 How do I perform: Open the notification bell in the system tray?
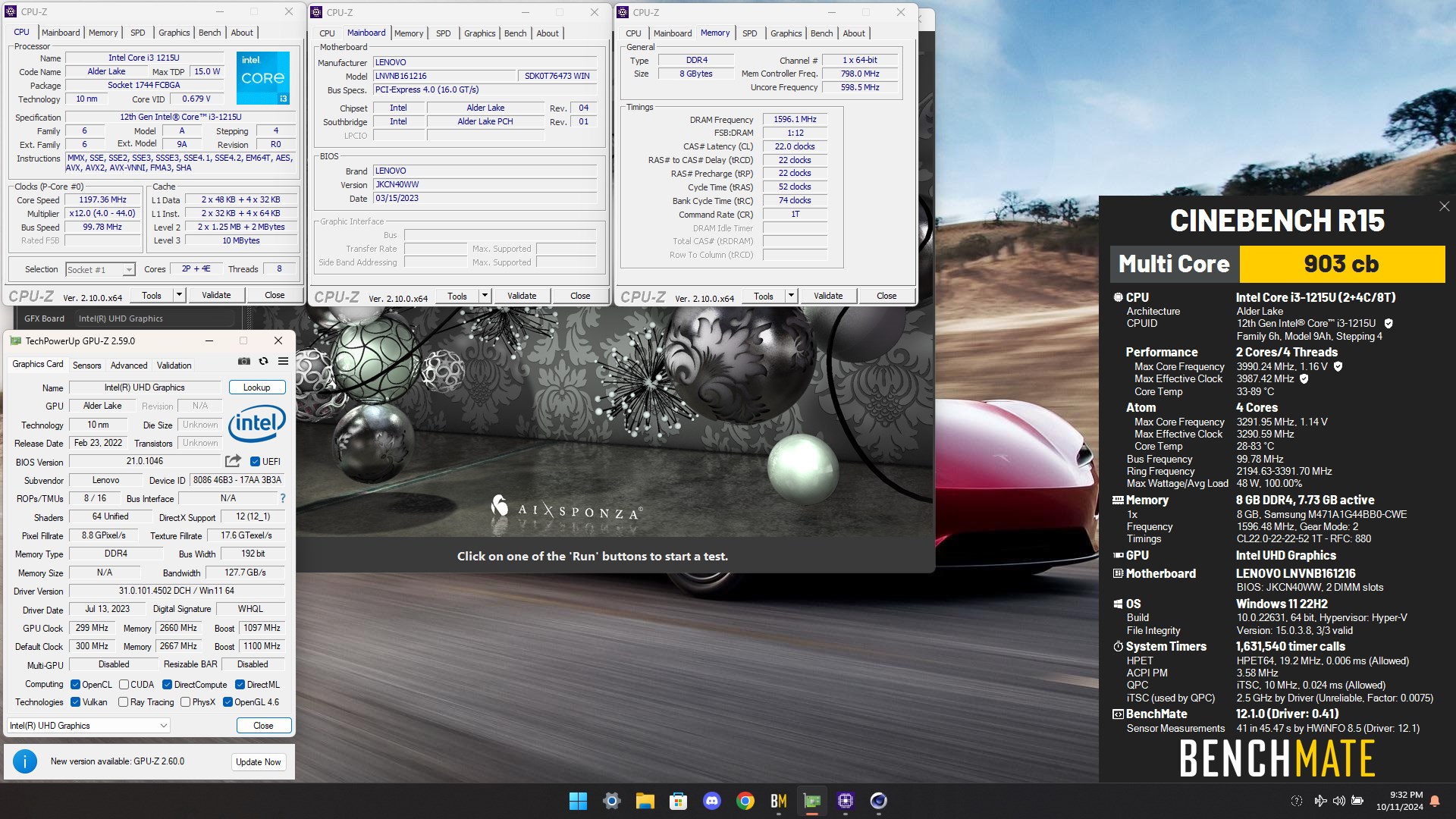1435,801
